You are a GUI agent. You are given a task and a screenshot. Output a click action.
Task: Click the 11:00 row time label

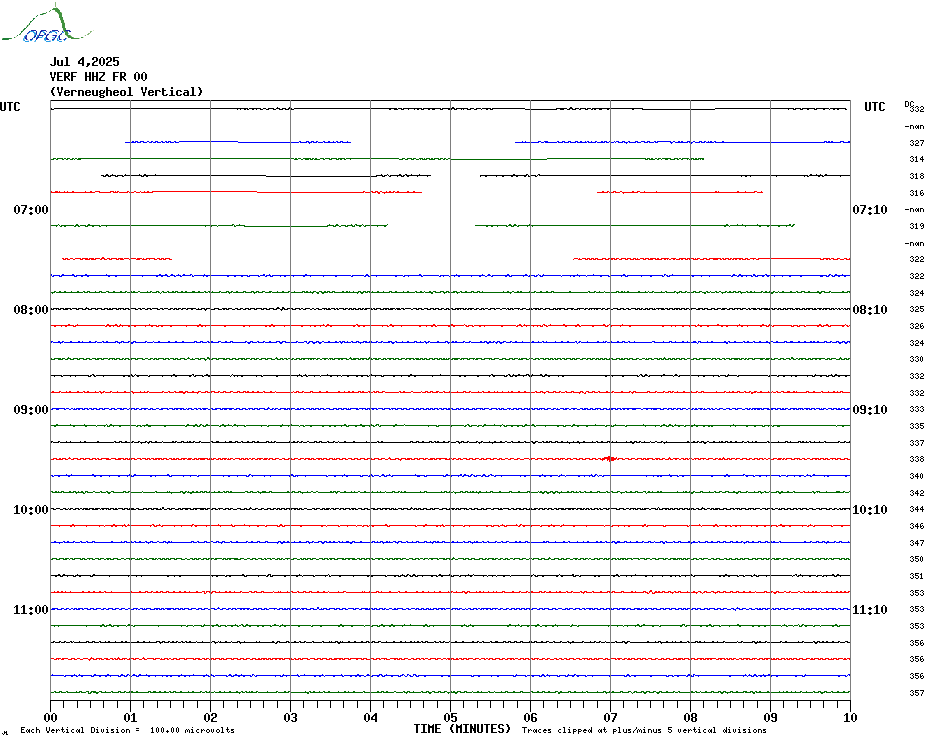coord(31,610)
